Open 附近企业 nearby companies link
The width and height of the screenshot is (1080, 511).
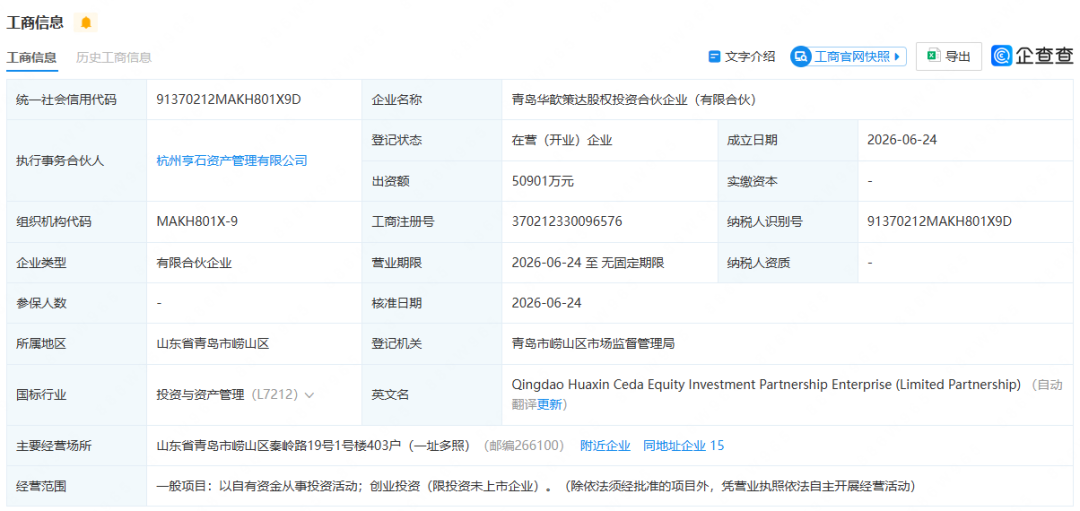point(605,446)
